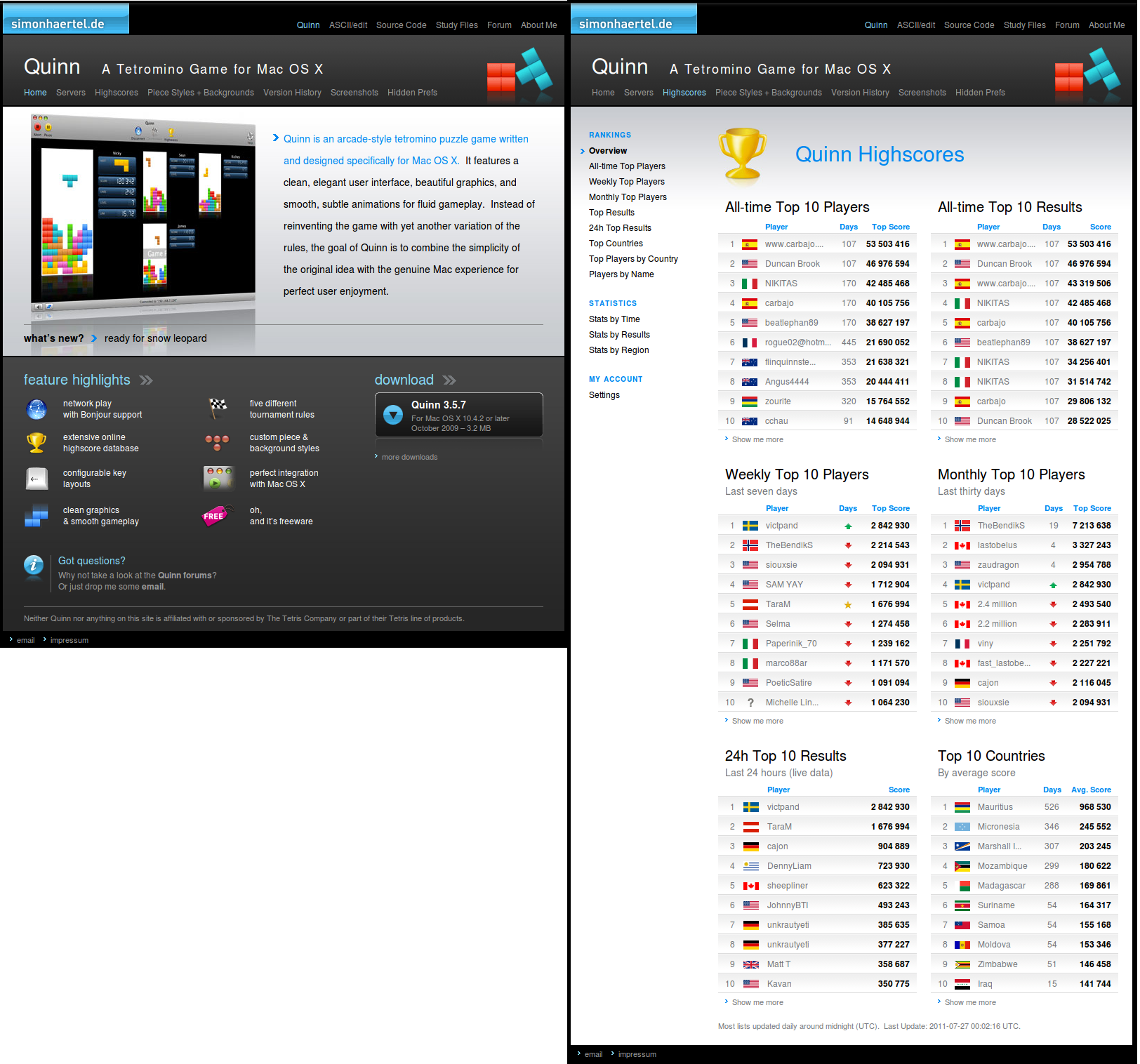Viewport: 1140px width, 1064px height.
Task: Click the Spain flag beside www.carbajo in All-time Players
Action: tap(750, 245)
